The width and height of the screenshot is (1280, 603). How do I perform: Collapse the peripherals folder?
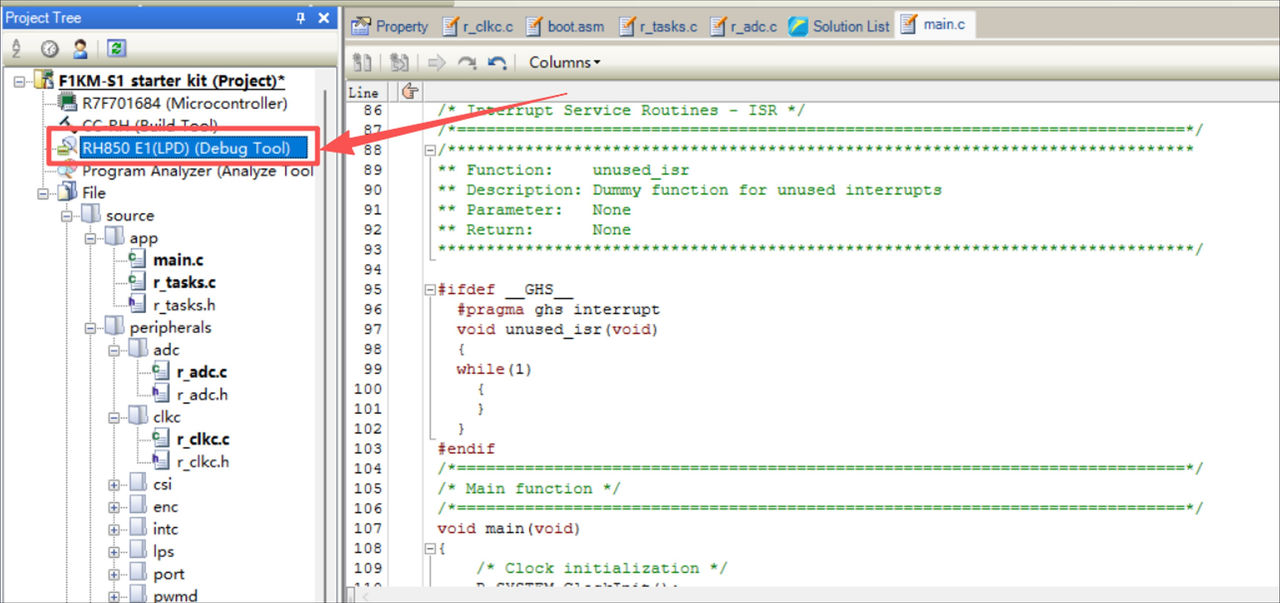[91, 327]
